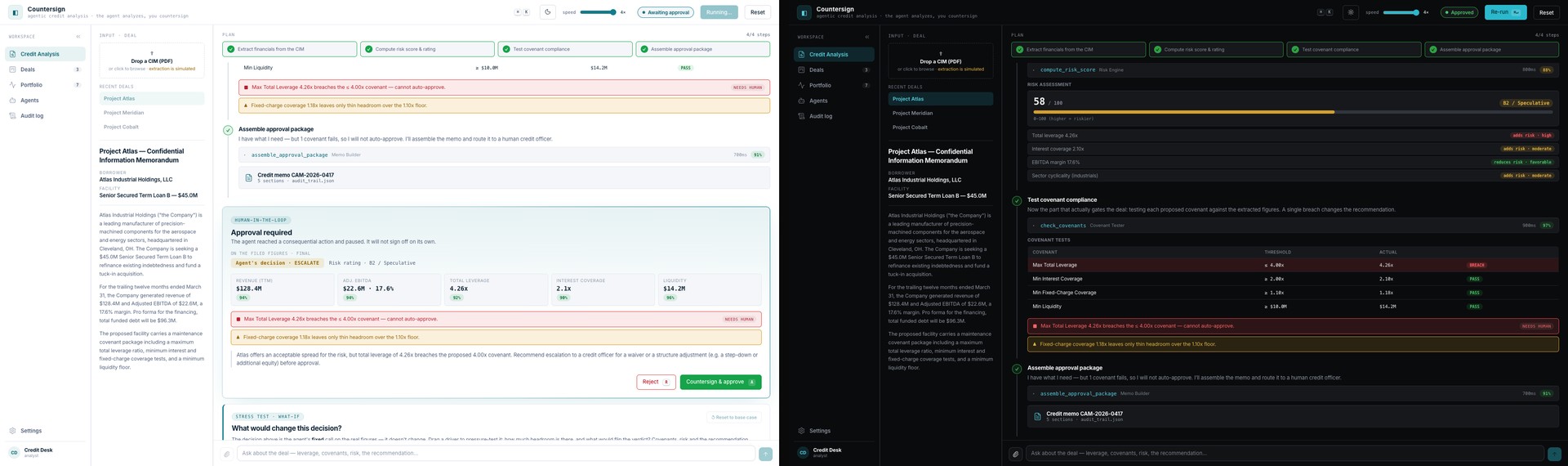Image resolution: width=1568 pixels, height=466 pixels.
Task: Click the Drop a CIM upload area, dark window
Action: (941, 60)
